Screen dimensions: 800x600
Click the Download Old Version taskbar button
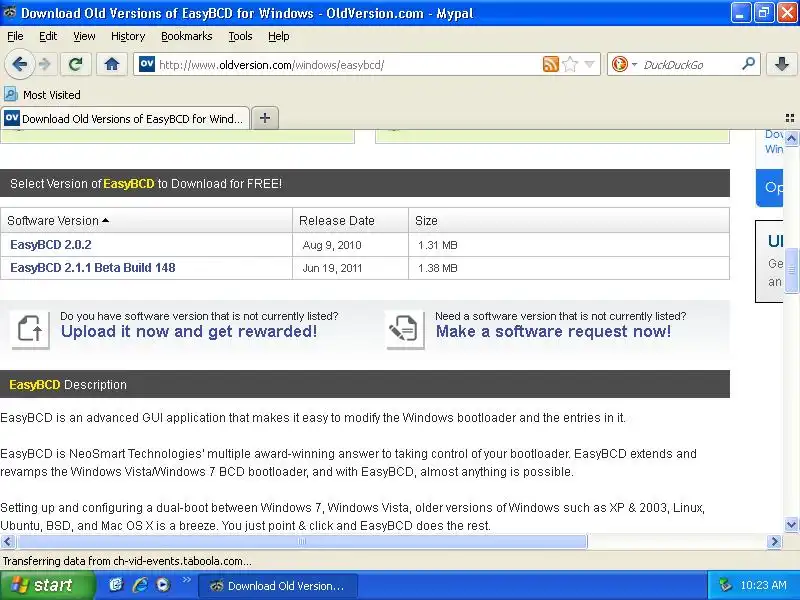coord(278,586)
